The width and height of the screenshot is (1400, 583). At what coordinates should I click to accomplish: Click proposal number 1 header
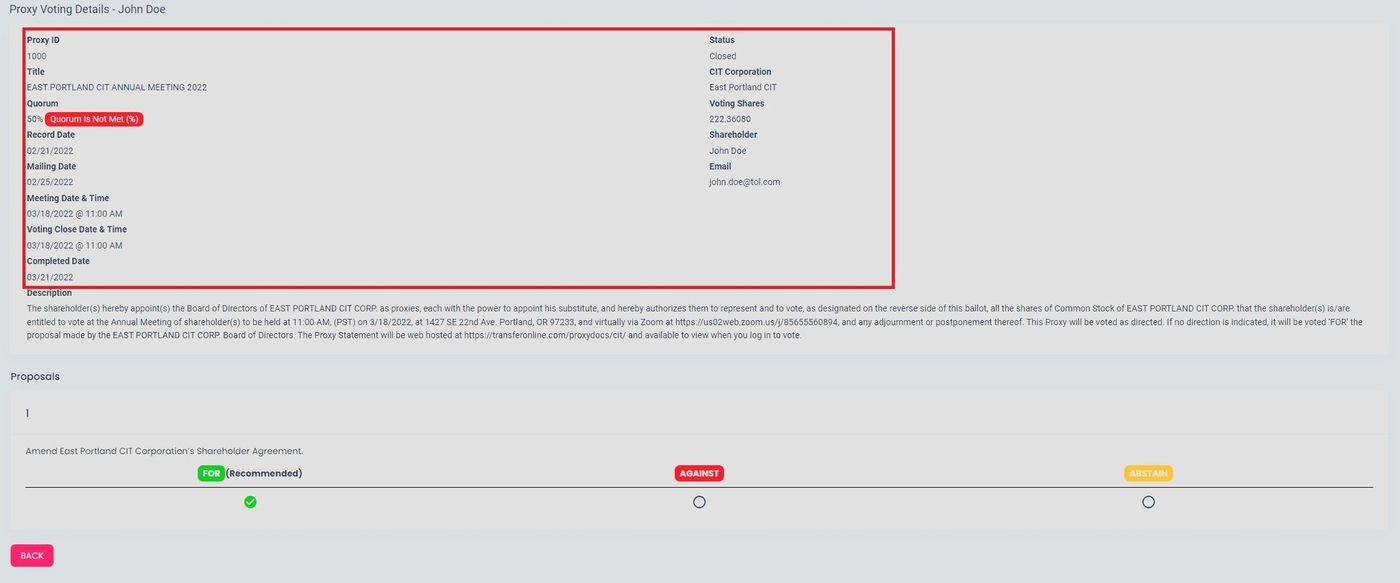(x=28, y=413)
